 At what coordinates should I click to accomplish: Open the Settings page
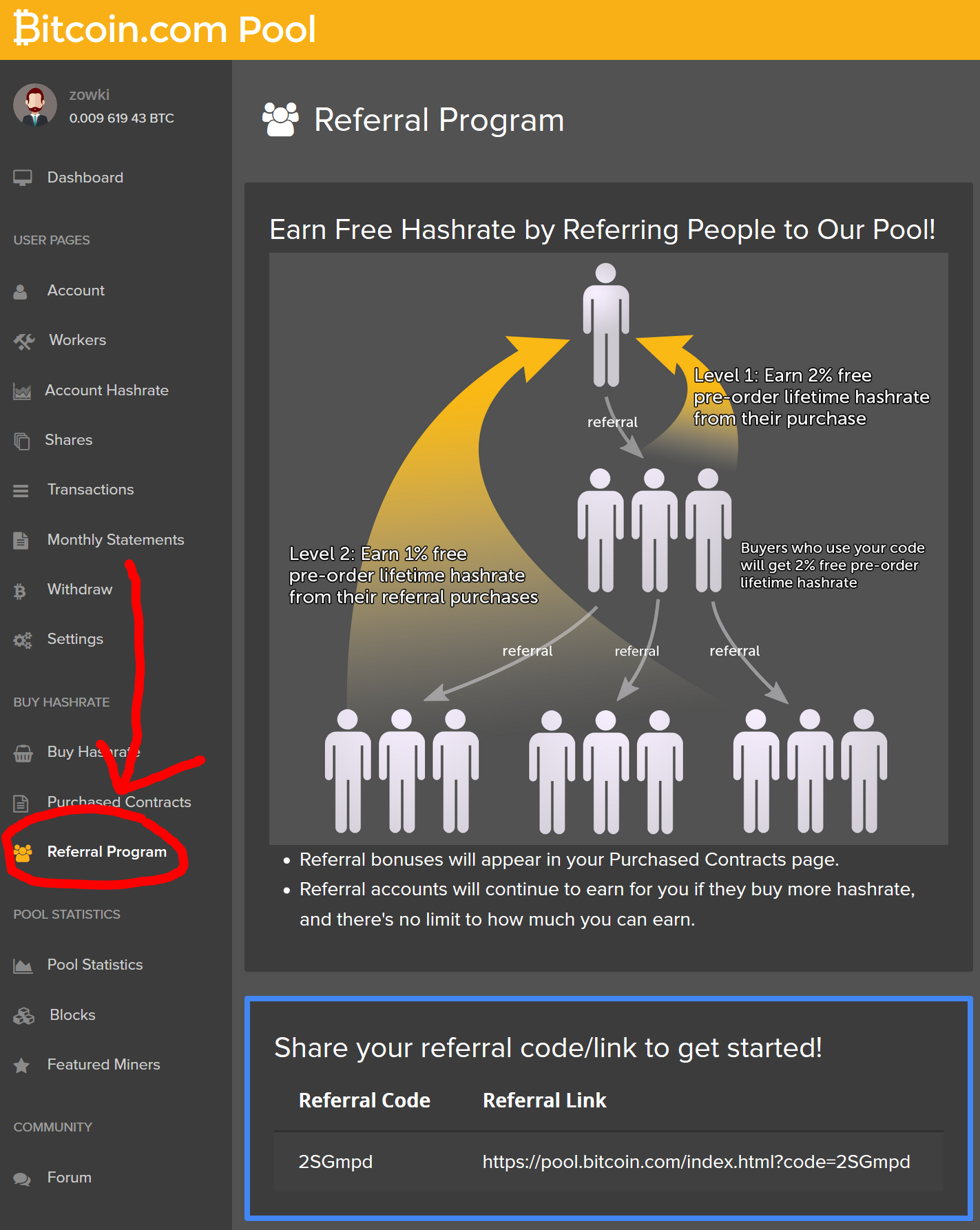point(75,639)
